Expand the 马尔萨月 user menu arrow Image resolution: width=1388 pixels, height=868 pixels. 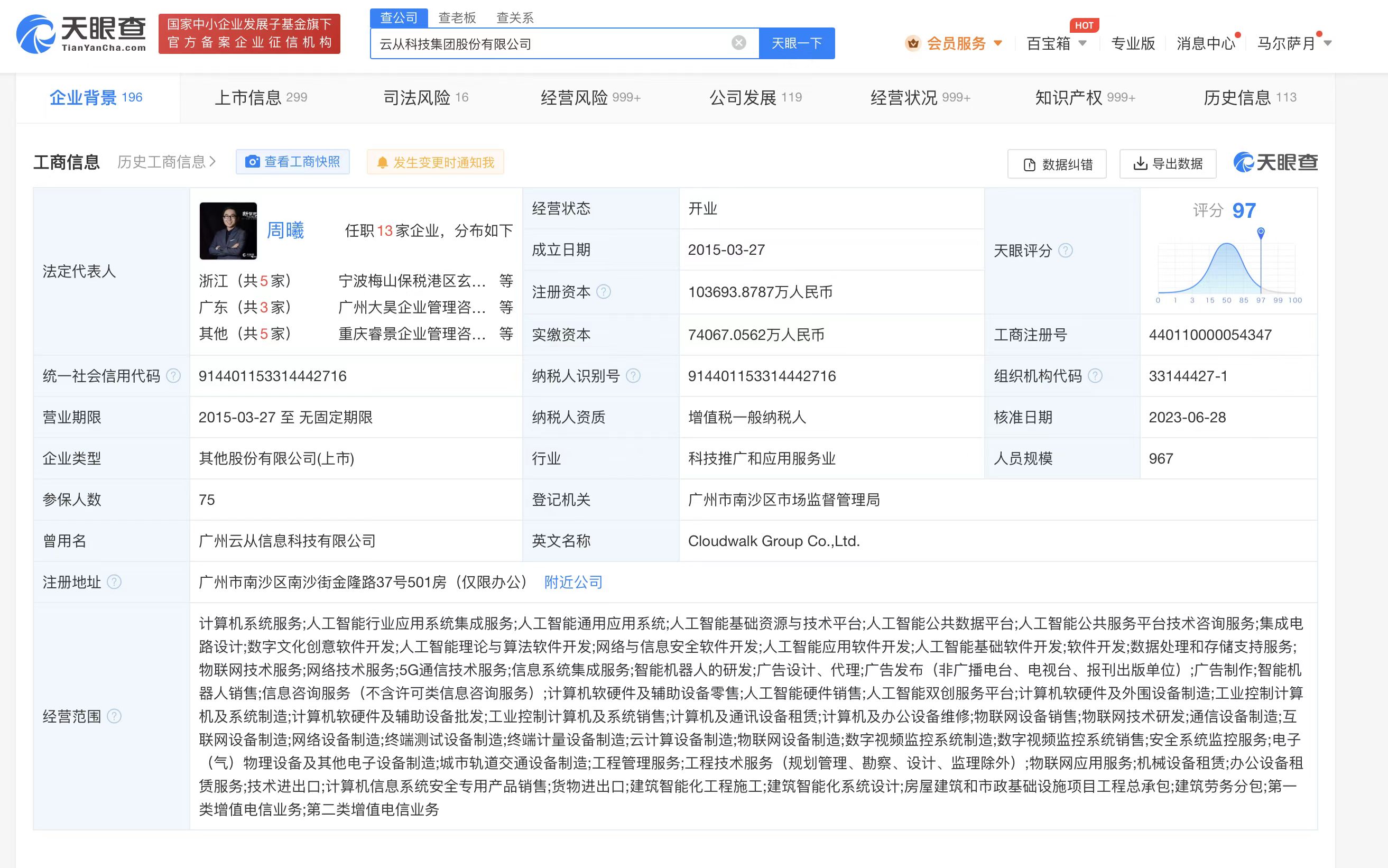coord(1328,43)
